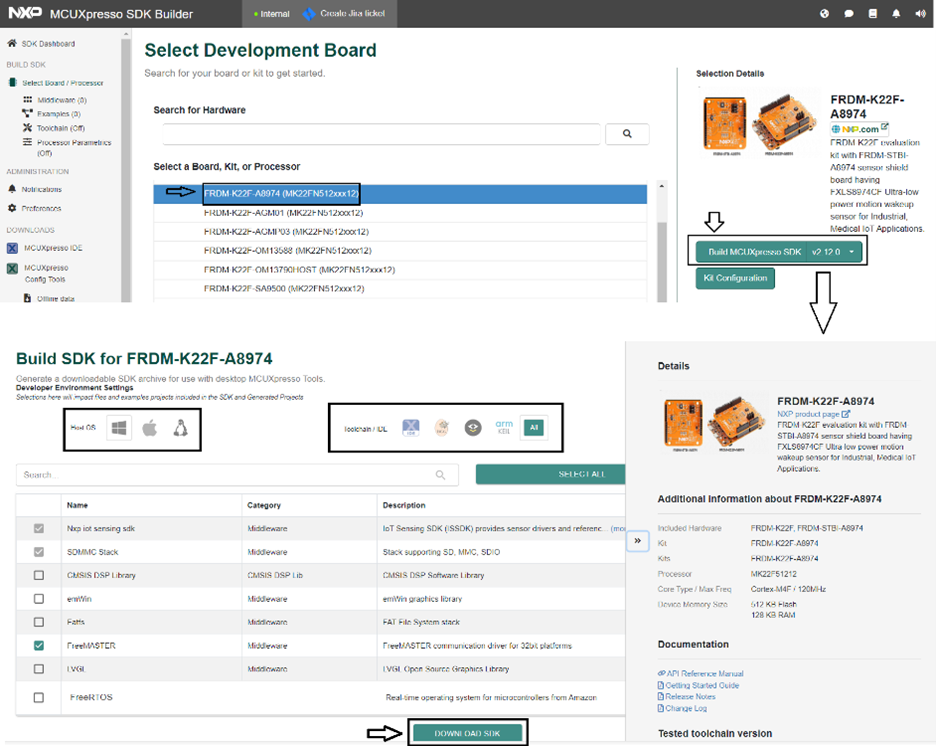Select the MCUXpresso IDE toolchain icon
This screenshot has height=746, width=936.
[410, 427]
